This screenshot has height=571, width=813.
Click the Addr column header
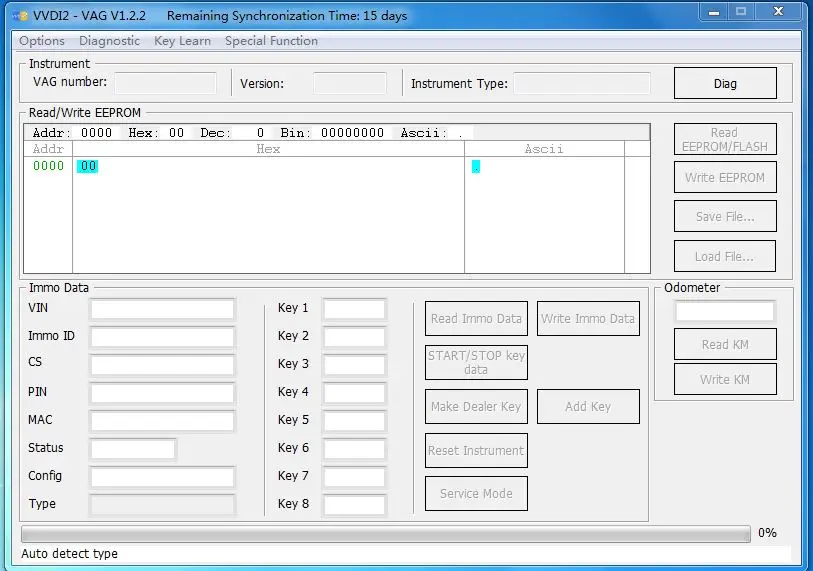tap(48, 149)
